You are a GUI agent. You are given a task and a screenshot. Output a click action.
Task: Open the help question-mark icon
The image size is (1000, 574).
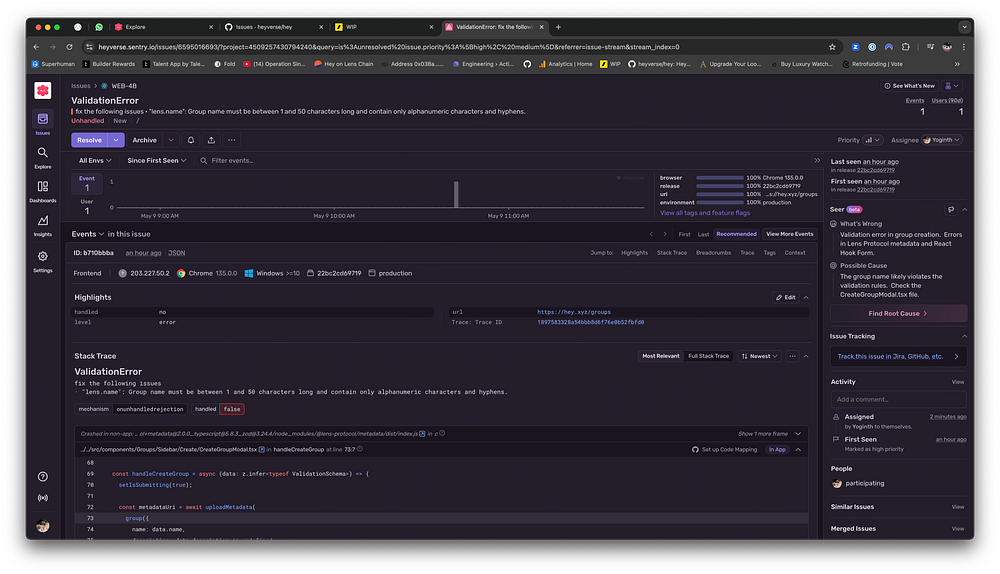43,476
